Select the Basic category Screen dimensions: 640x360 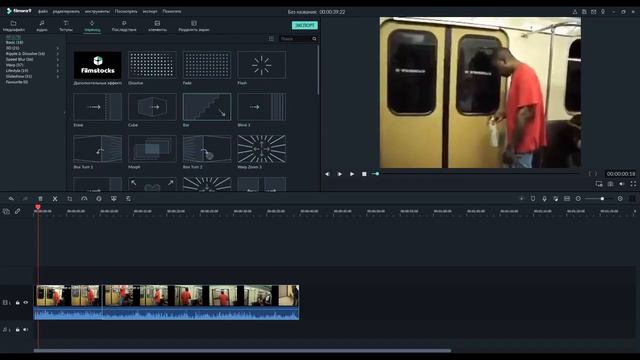14,42
